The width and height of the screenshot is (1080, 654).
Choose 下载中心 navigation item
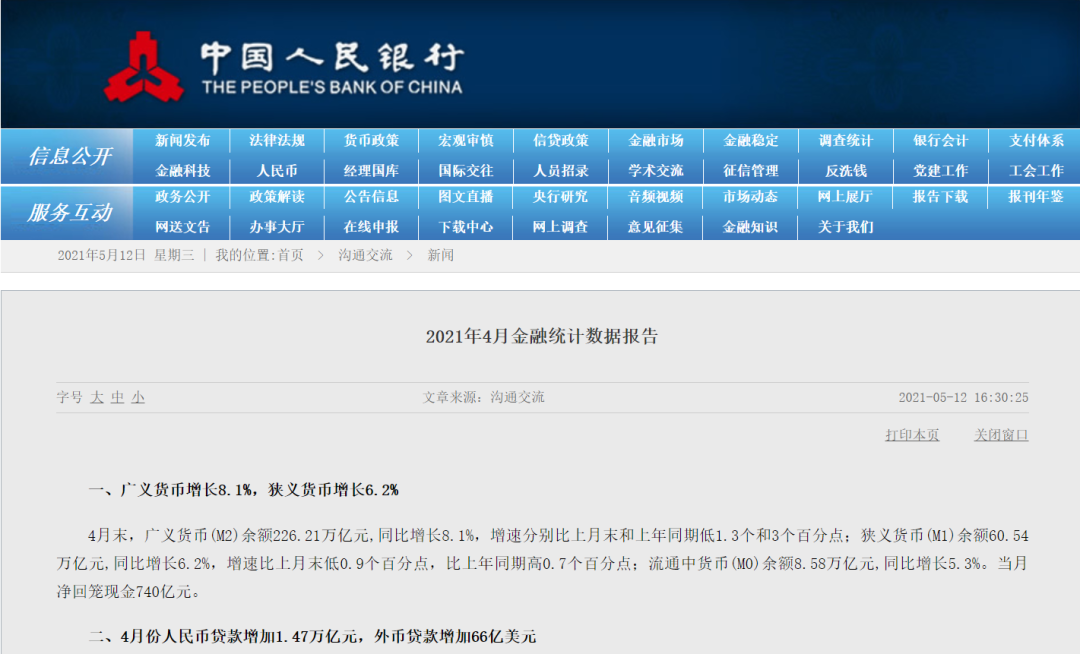[466, 227]
